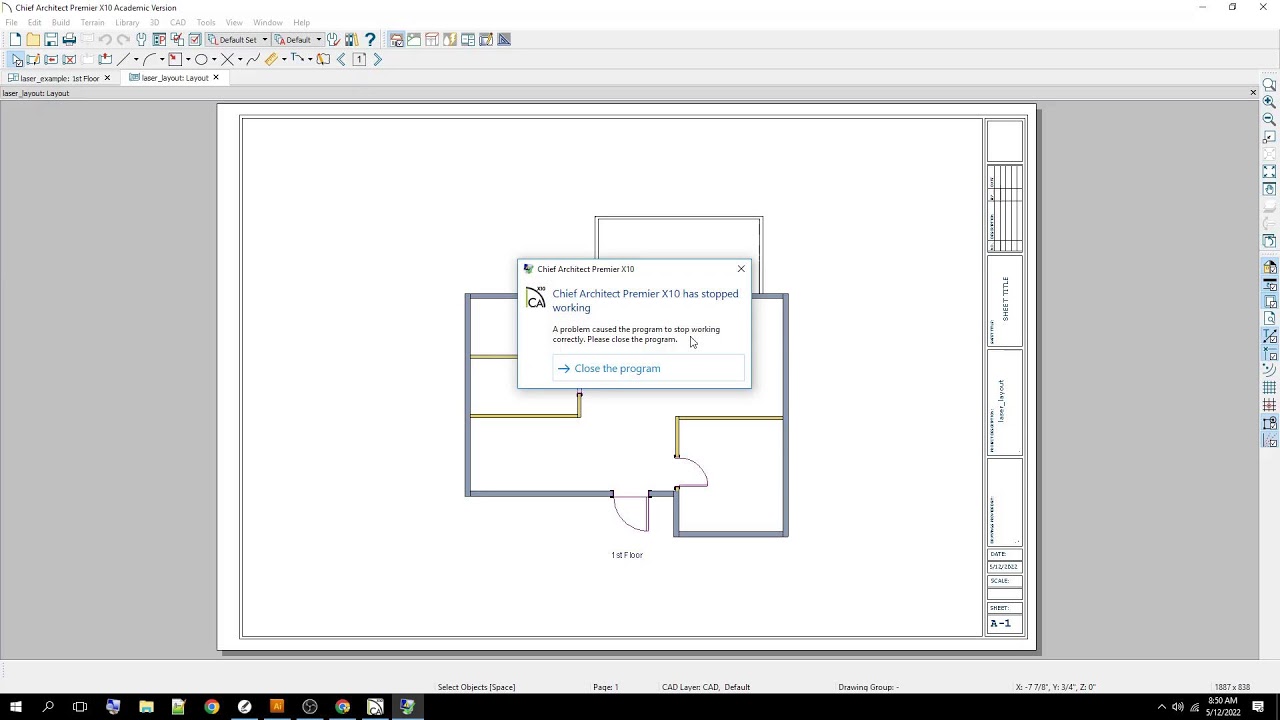The width and height of the screenshot is (1280, 720).
Task: Open the CAD menu
Action: (178, 22)
